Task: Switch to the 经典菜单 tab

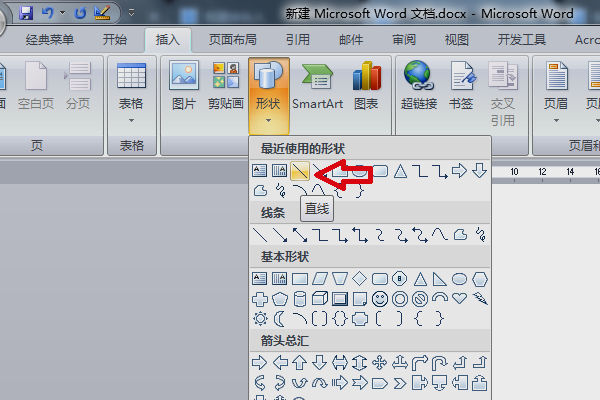Action: pyautogui.click(x=50, y=40)
